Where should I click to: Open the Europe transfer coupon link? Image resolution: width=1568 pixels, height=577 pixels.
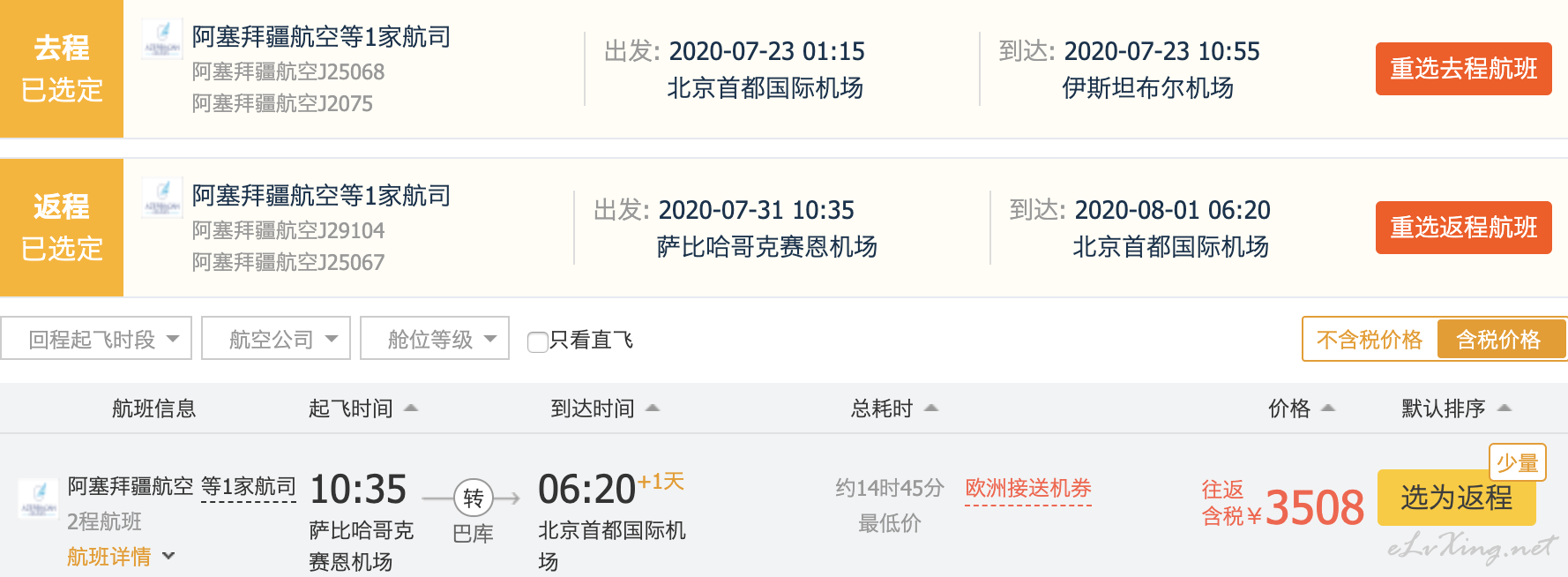tap(1028, 488)
